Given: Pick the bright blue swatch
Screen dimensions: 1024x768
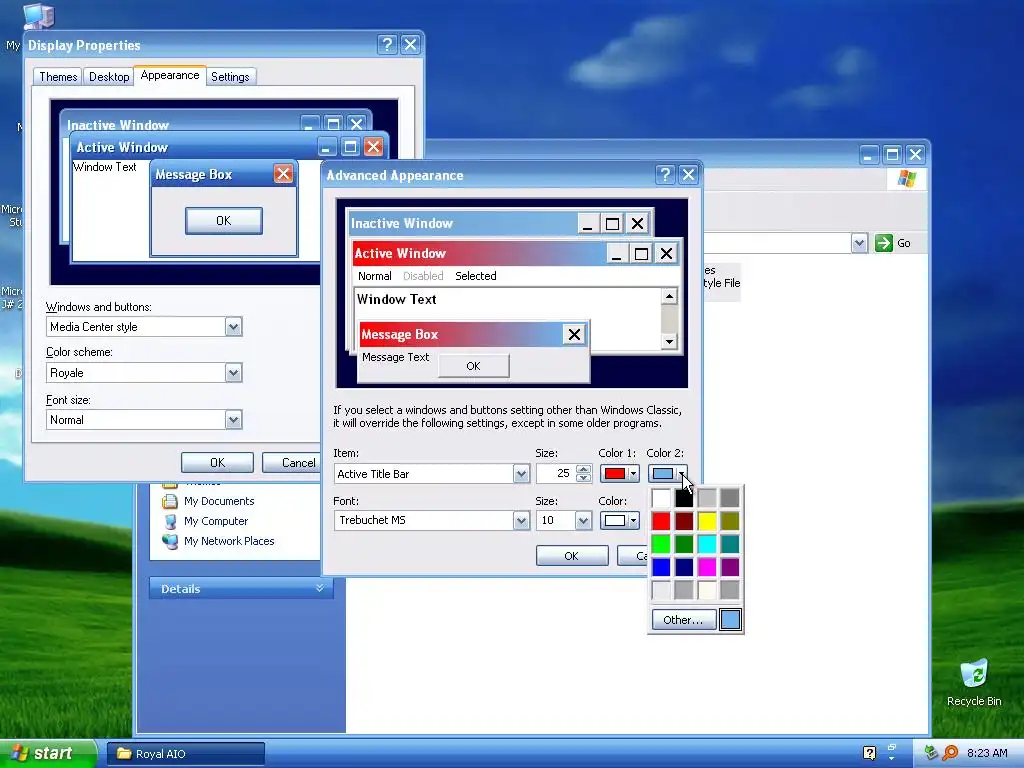Looking at the screenshot, I should pos(661,567).
